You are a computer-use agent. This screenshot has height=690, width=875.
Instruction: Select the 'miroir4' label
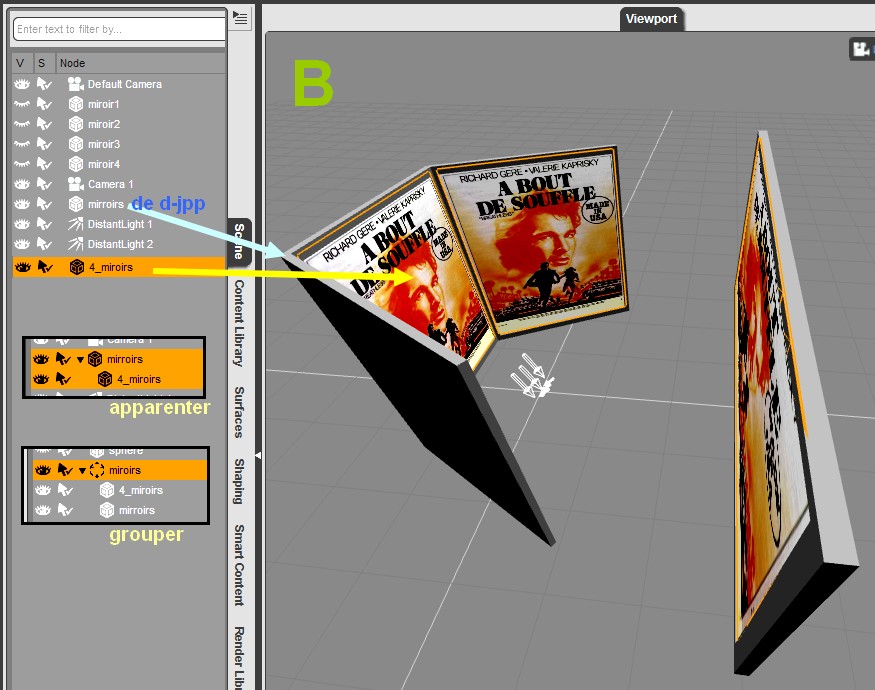click(x=104, y=165)
